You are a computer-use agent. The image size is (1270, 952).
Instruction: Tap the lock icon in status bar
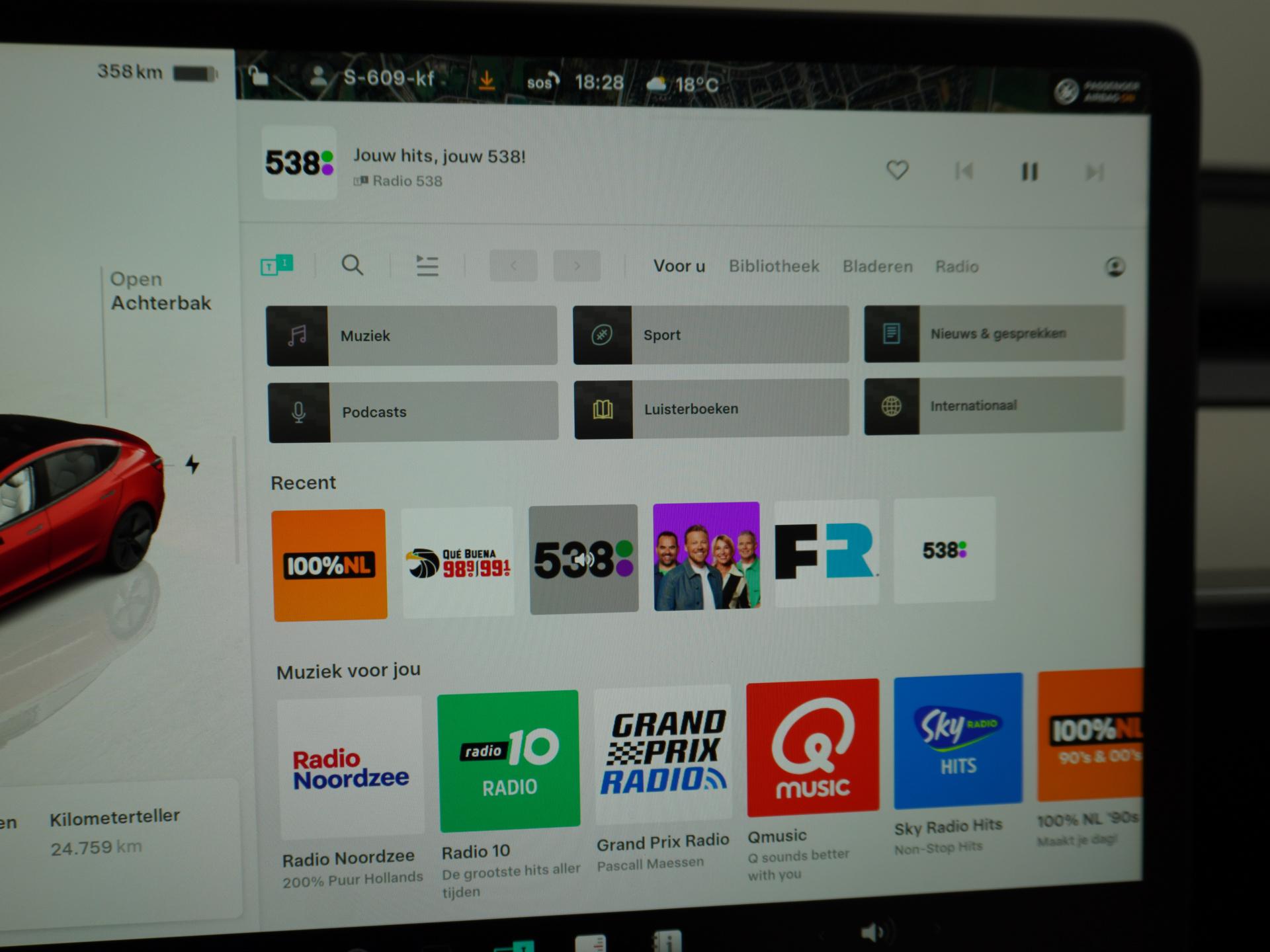click(259, 76)
